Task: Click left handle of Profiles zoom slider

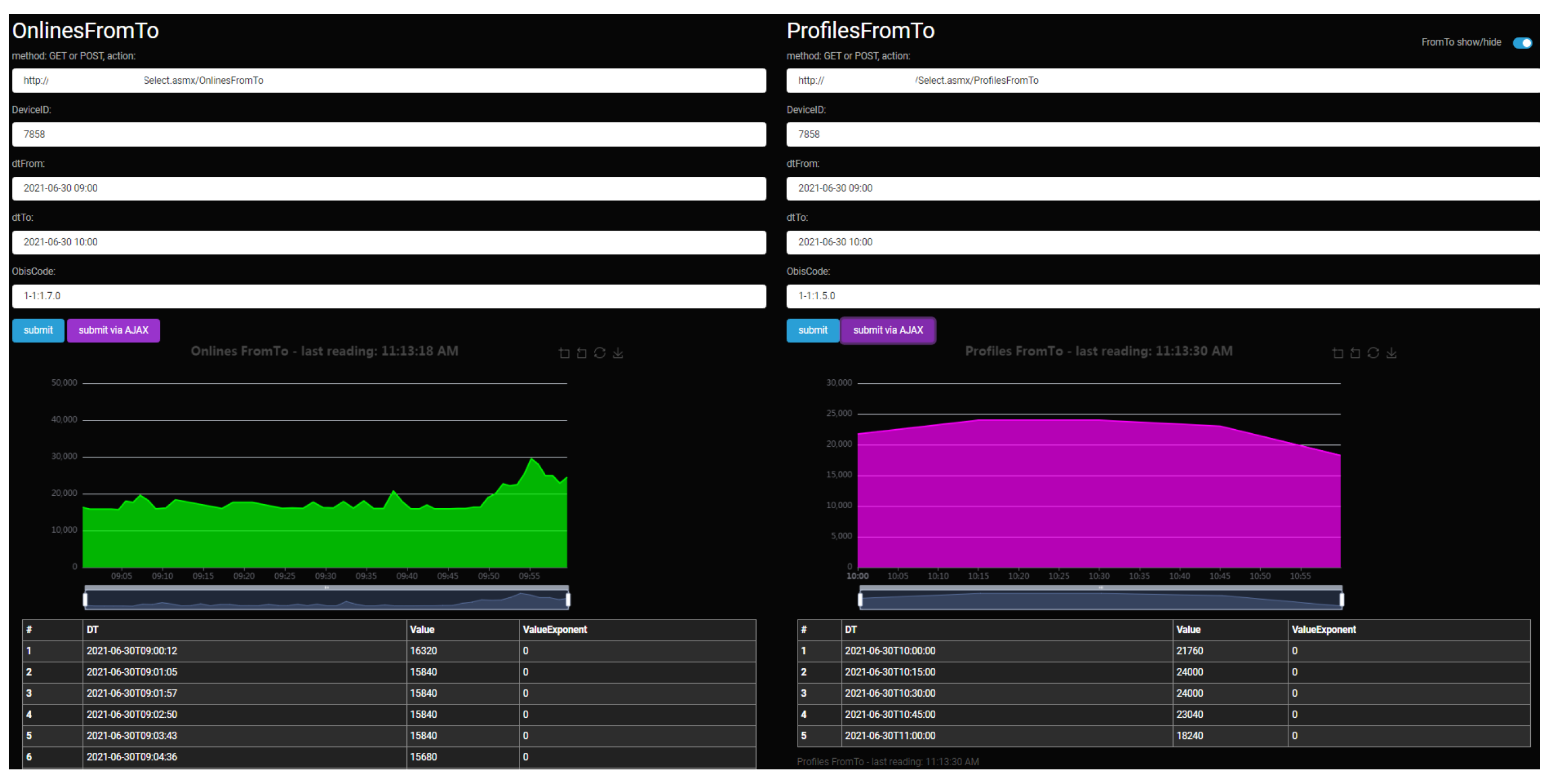Action: pyautogui.click(x=860, y=599)
